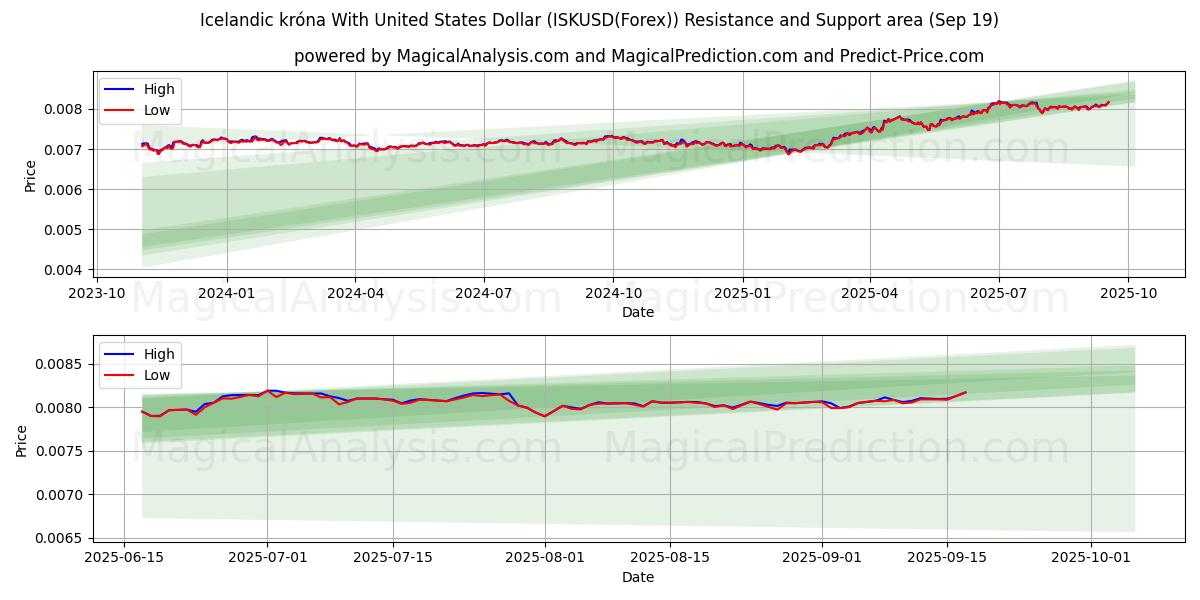Click the last data point of top price line
This screenshot has height=600, width=1200.
coord(1108,101)
